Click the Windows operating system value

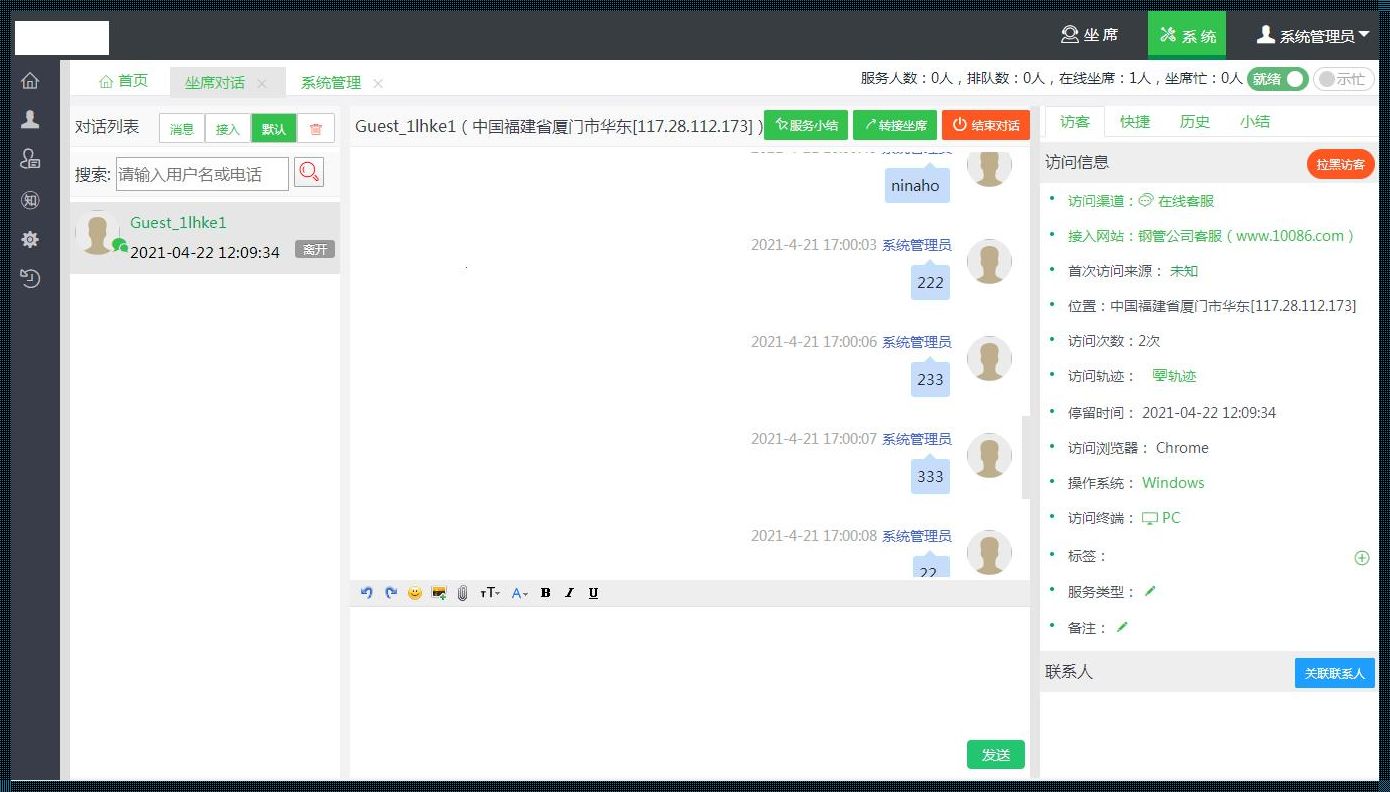pos(1173,482)
